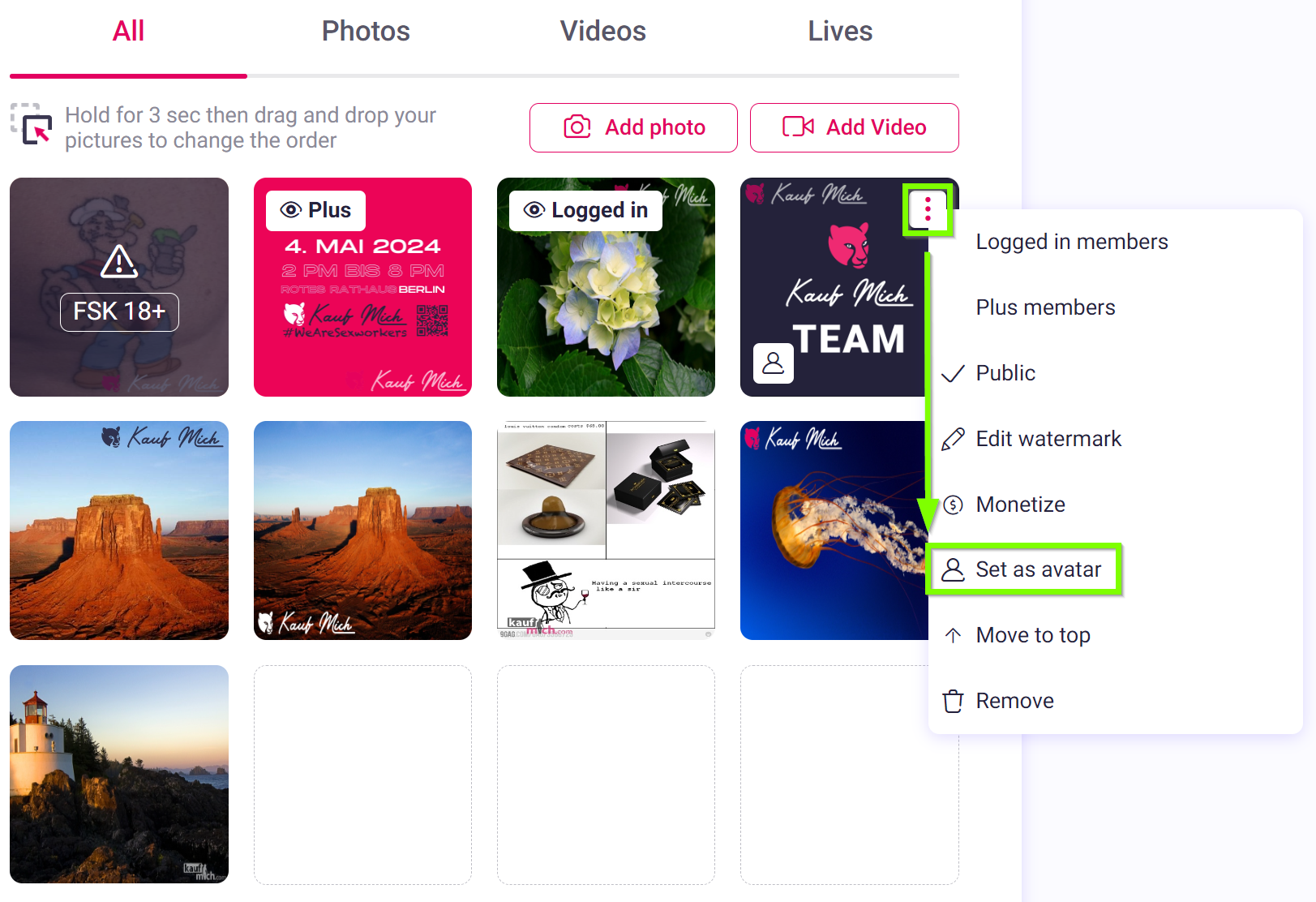Open the Lives tab
Screen dimensions: 1316x902
840,31
